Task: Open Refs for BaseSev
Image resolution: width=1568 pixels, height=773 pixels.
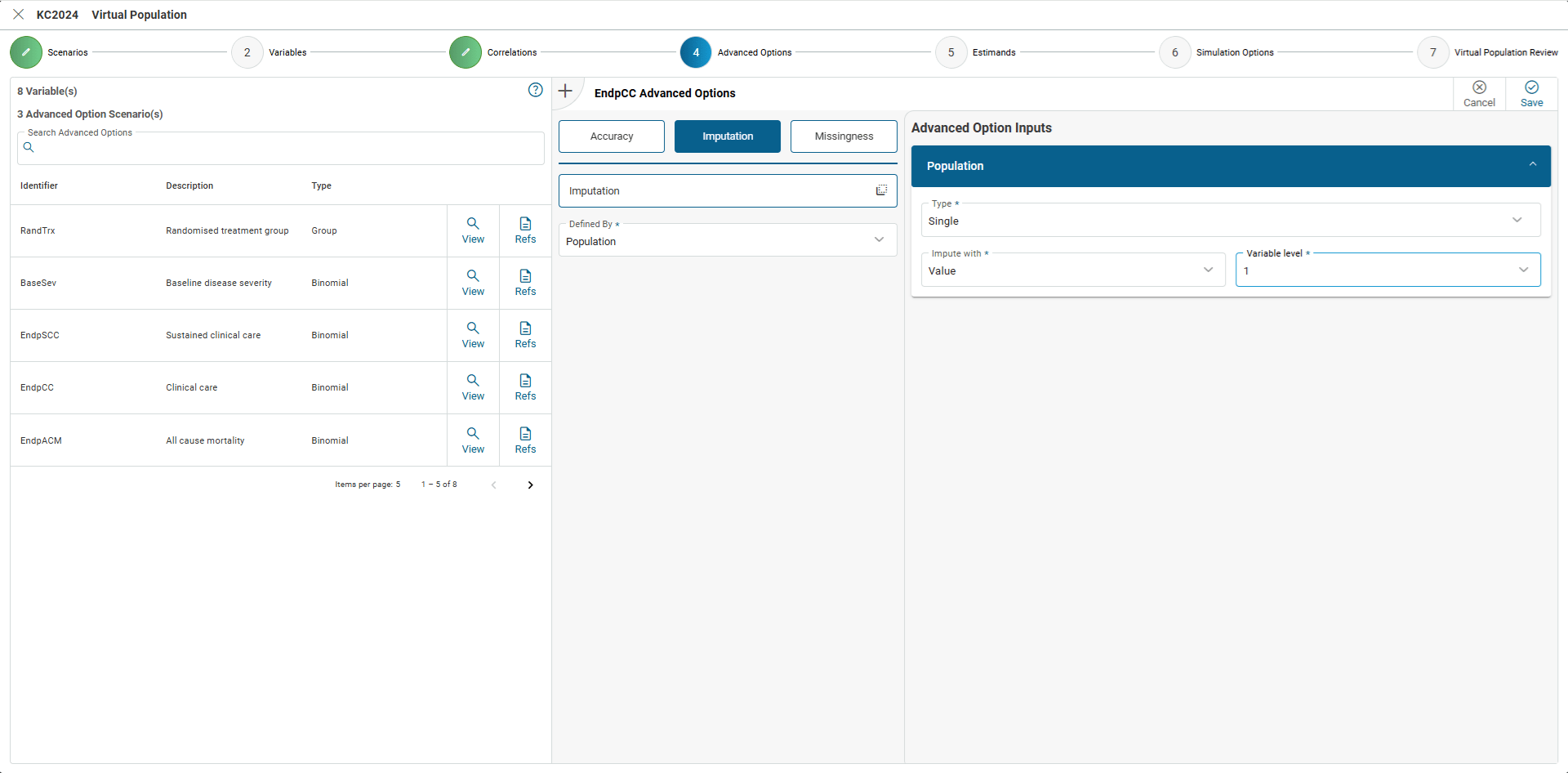Action: point(525,283)
